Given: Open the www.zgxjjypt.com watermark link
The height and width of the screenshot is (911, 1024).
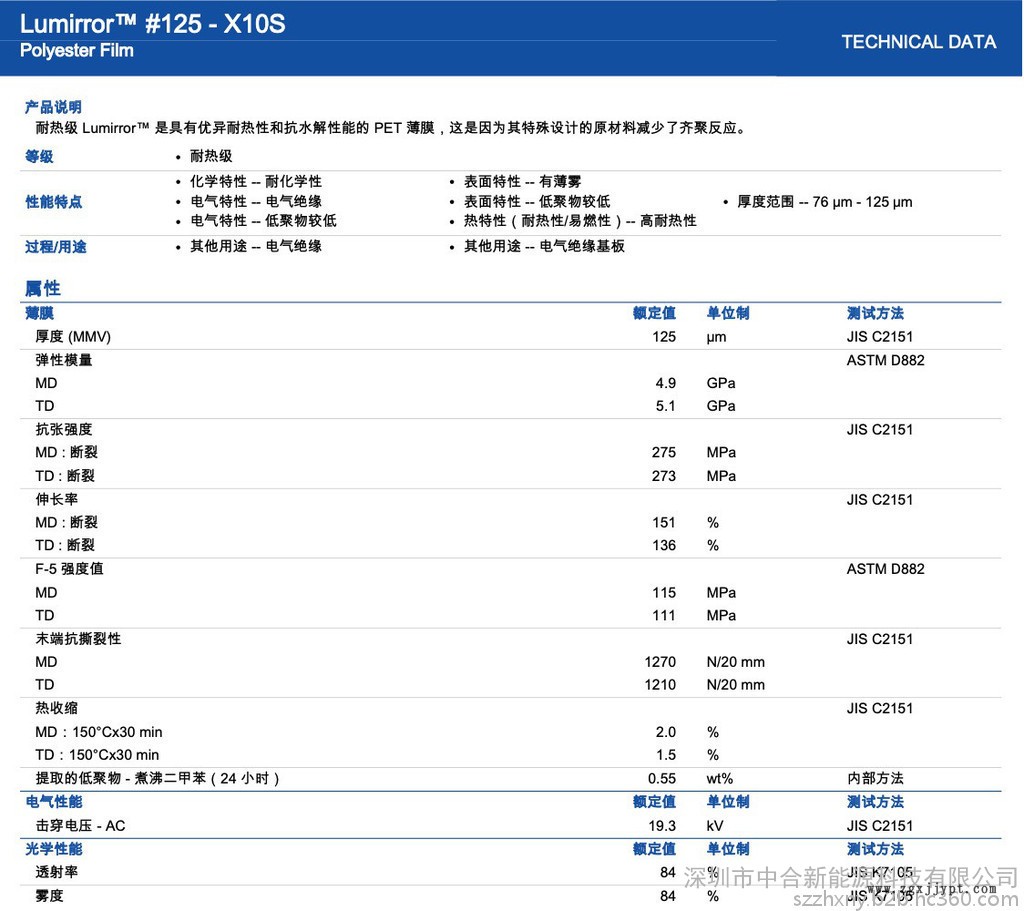Looking at the screenshot, I should (x=930, y=888).
